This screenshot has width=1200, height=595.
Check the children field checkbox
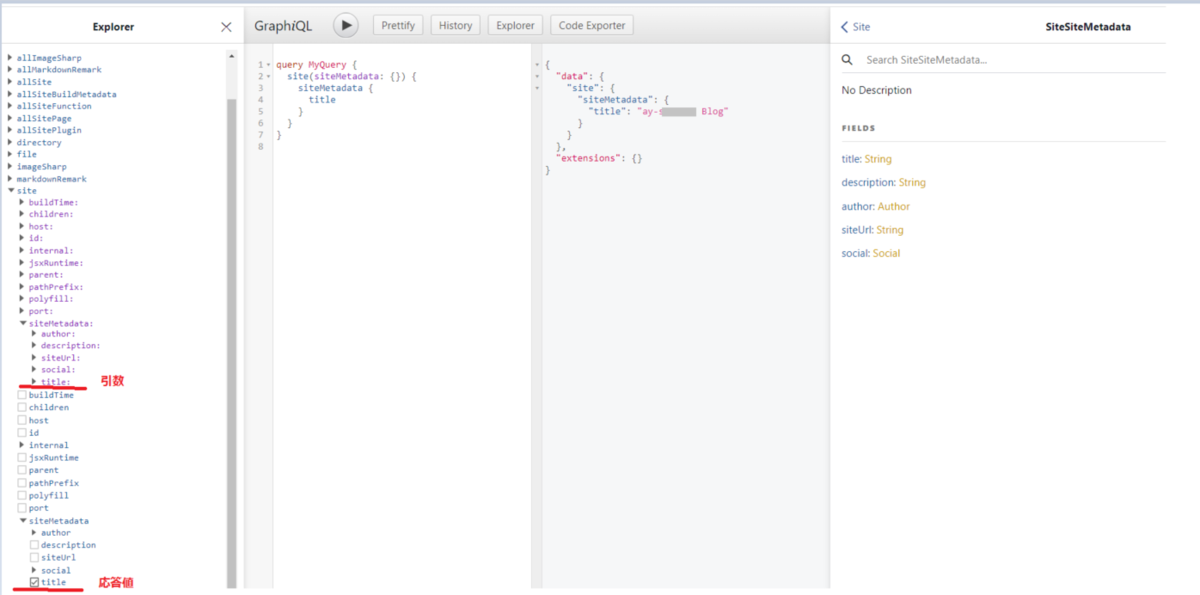pos(22,408)
